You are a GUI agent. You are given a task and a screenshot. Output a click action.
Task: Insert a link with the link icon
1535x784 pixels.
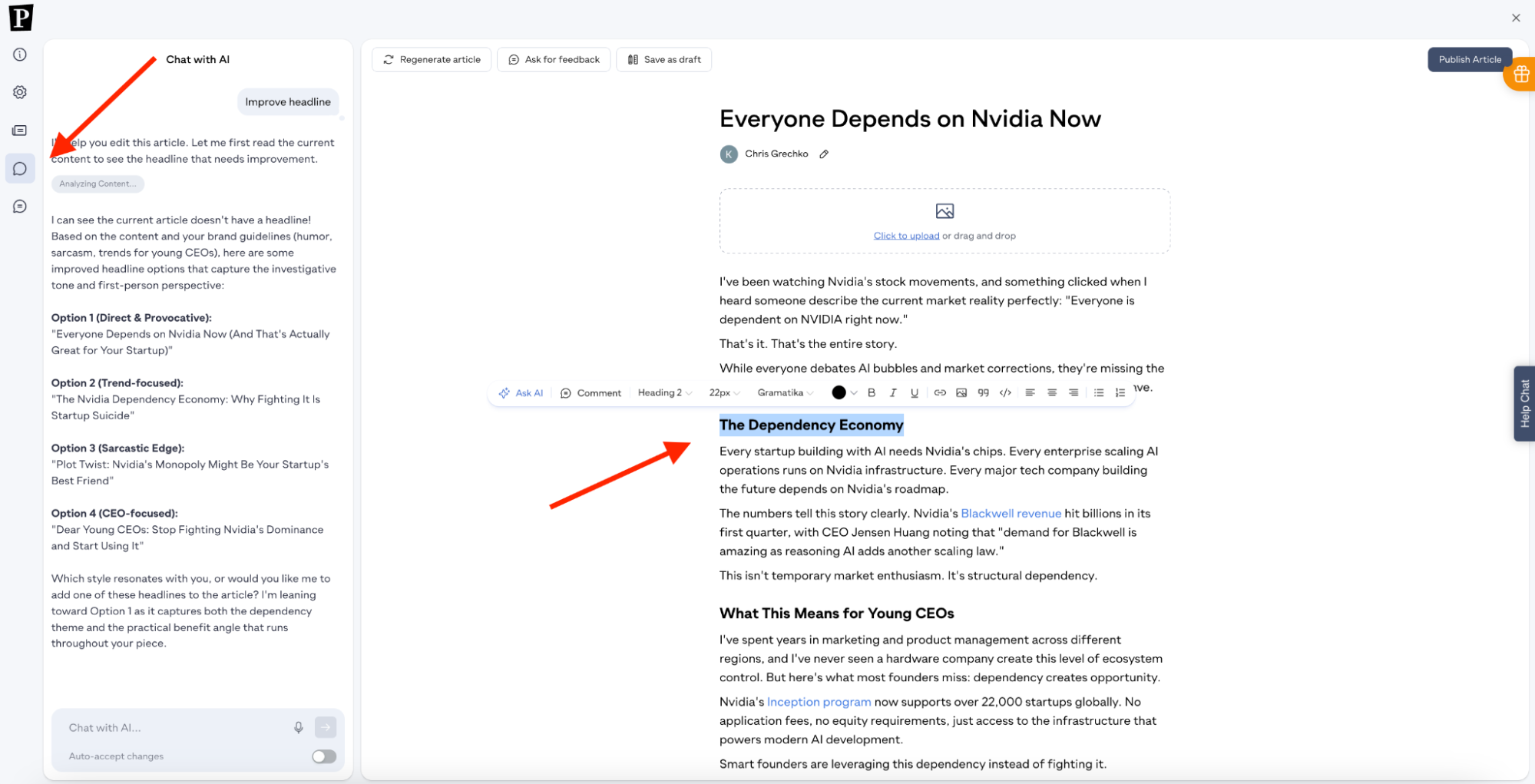coord(940,392)
